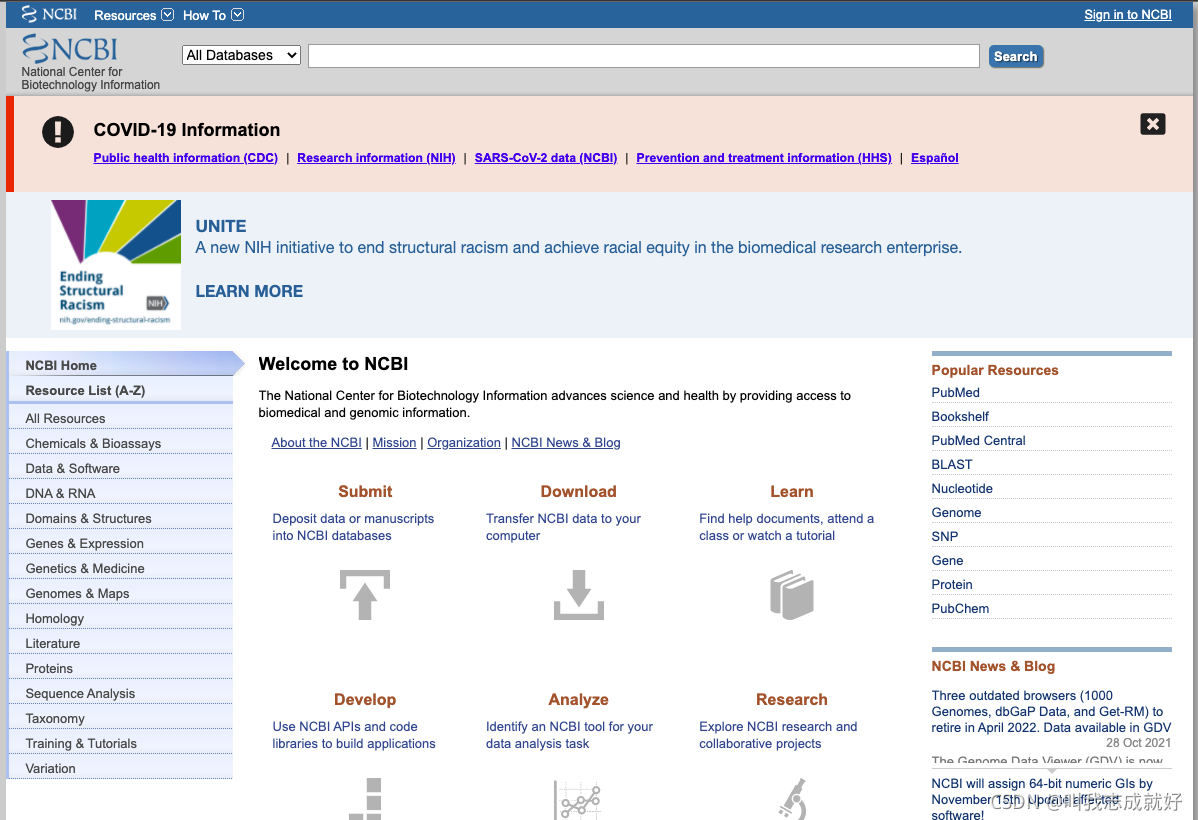Open the Resources dropdown menu

coord(134,15)
